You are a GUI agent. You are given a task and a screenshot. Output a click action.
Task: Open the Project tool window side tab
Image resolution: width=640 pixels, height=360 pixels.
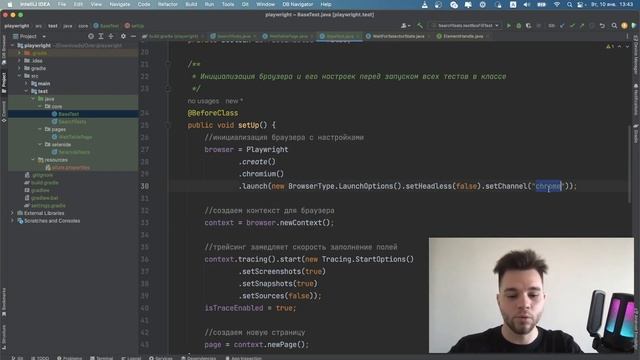point(4,82)
